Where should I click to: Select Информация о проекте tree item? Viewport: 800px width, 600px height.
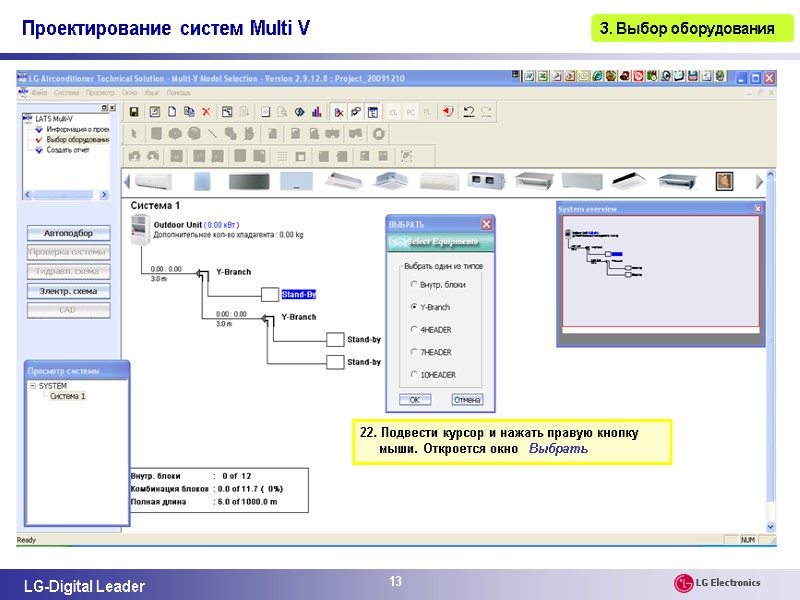[78, 129]
